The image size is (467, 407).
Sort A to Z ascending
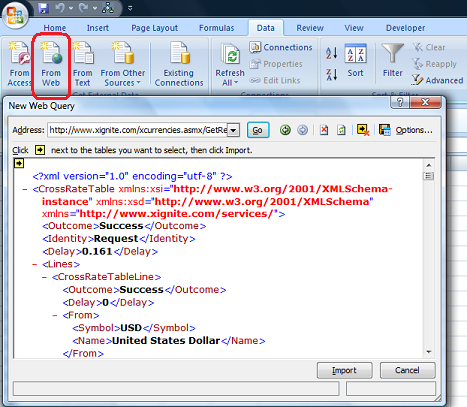(x=332, y=53)
